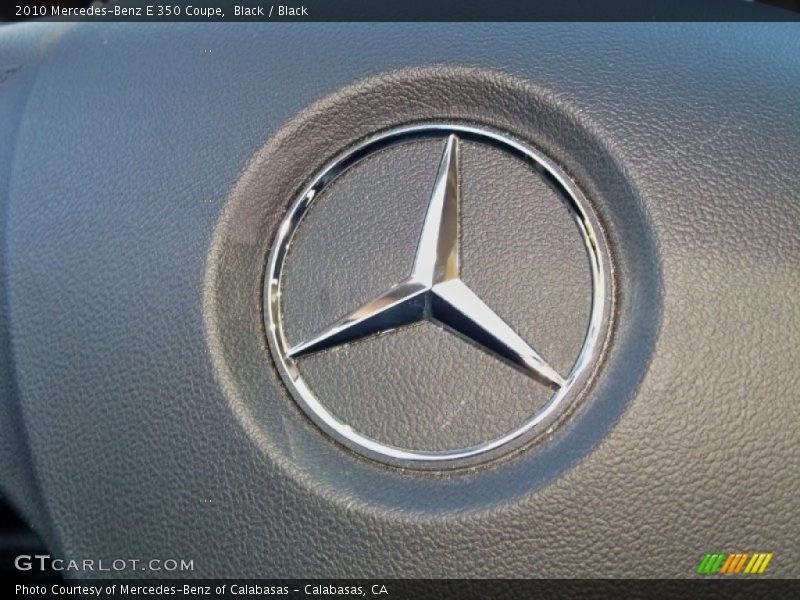Click the 'Black / Black' color text

pos(270,11)
